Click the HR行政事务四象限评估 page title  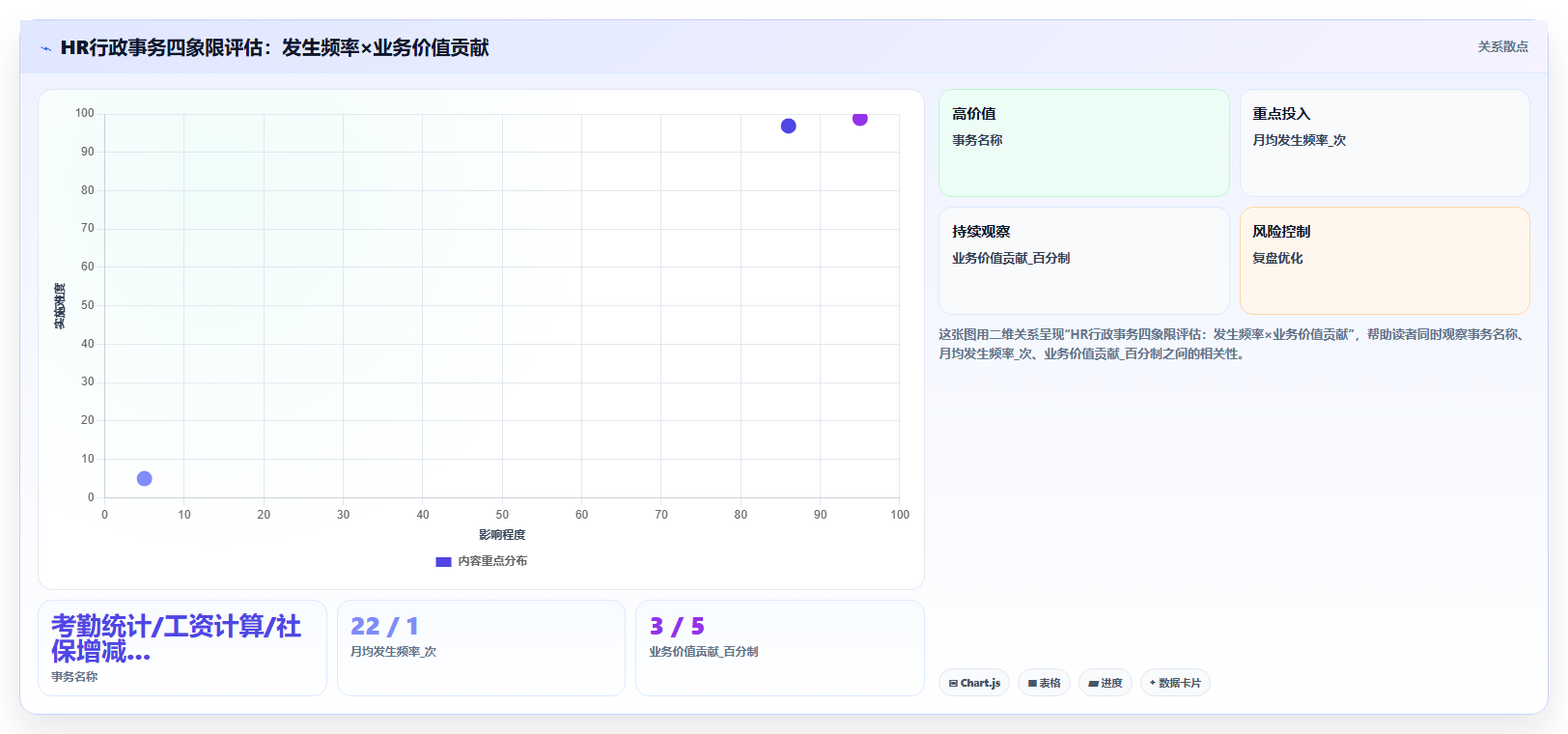tap(274, 47)
